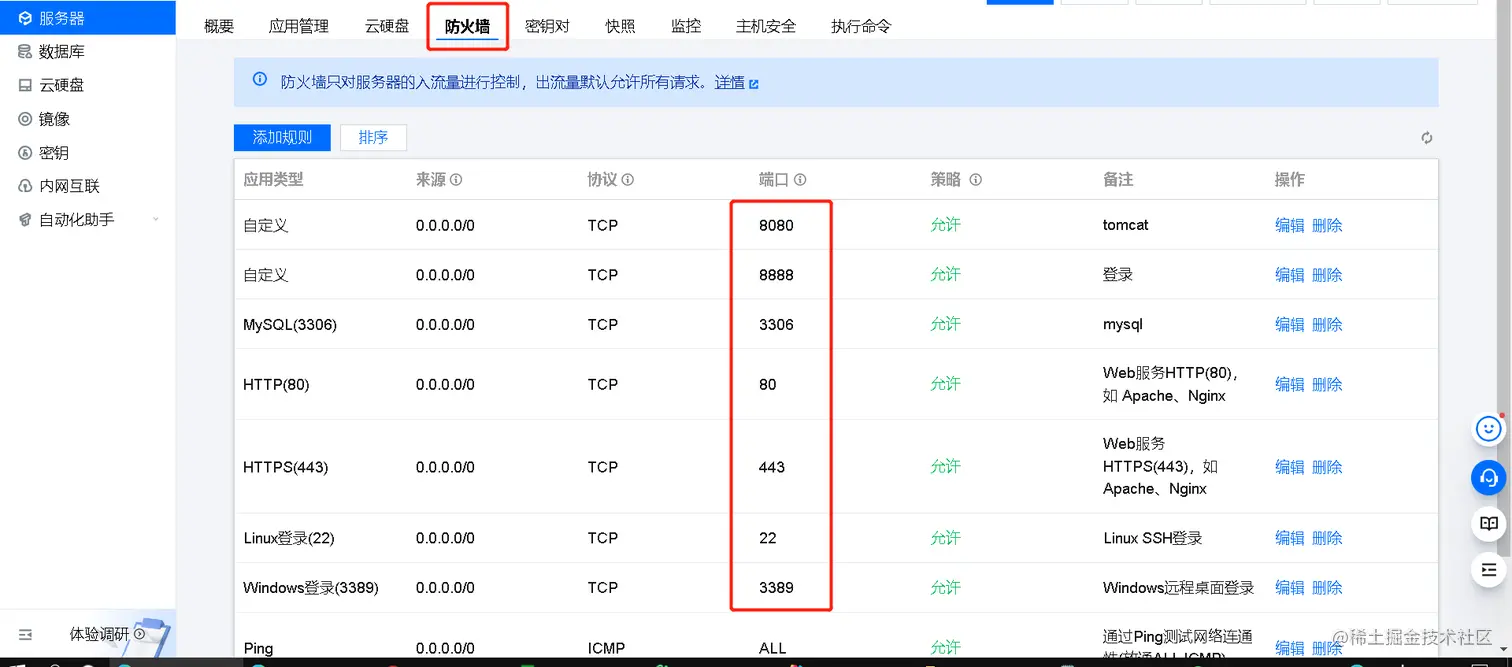The width and height of the screenshot is (1512, 667).
Task: Edit the tomcat 8080 rule
Action: pos(1290,225)
